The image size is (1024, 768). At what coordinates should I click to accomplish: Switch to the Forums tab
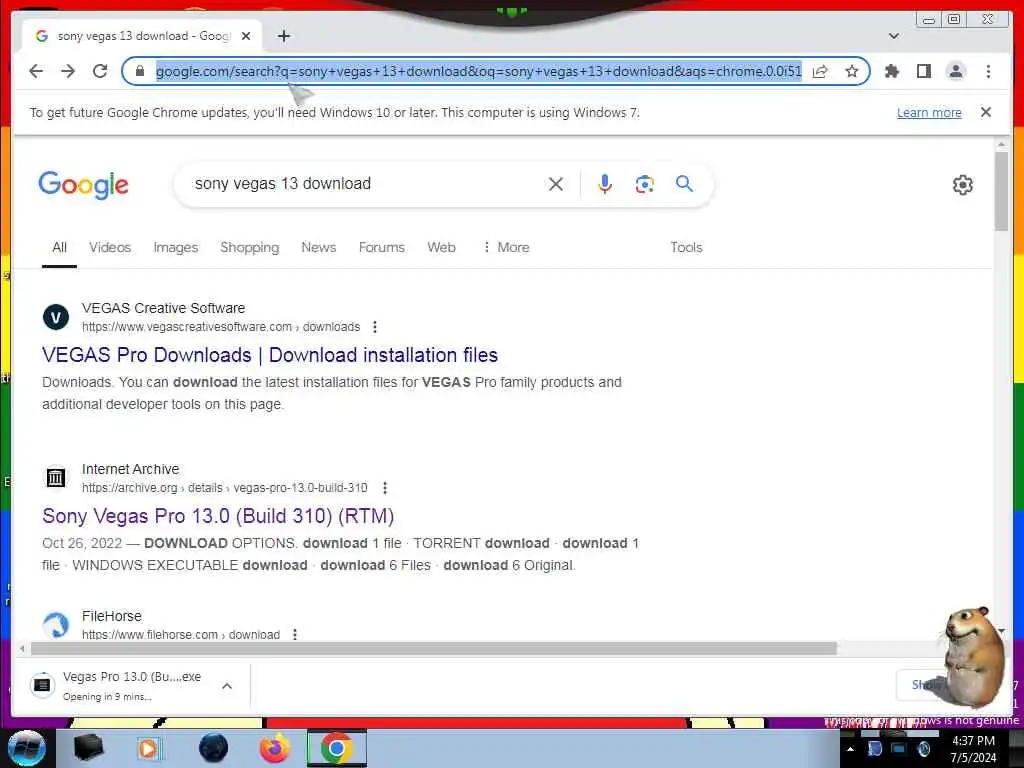point(382,248)
